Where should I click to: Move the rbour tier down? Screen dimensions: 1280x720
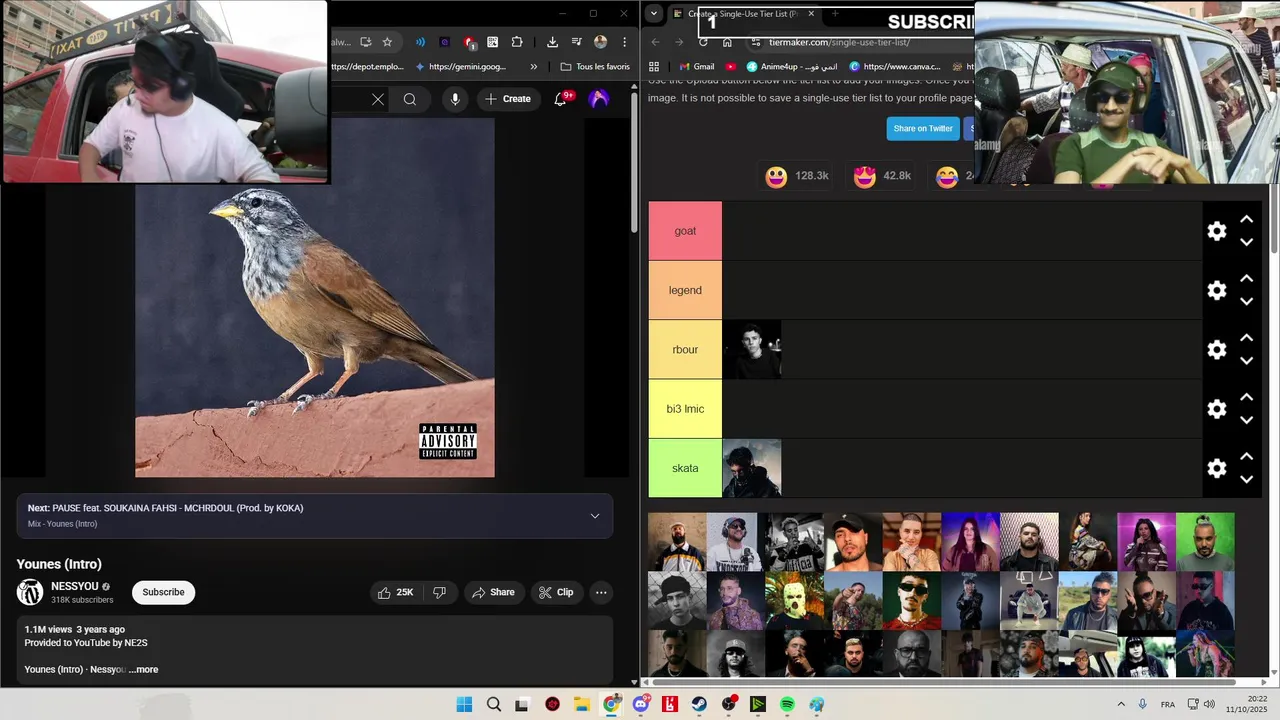[1246, 361]
